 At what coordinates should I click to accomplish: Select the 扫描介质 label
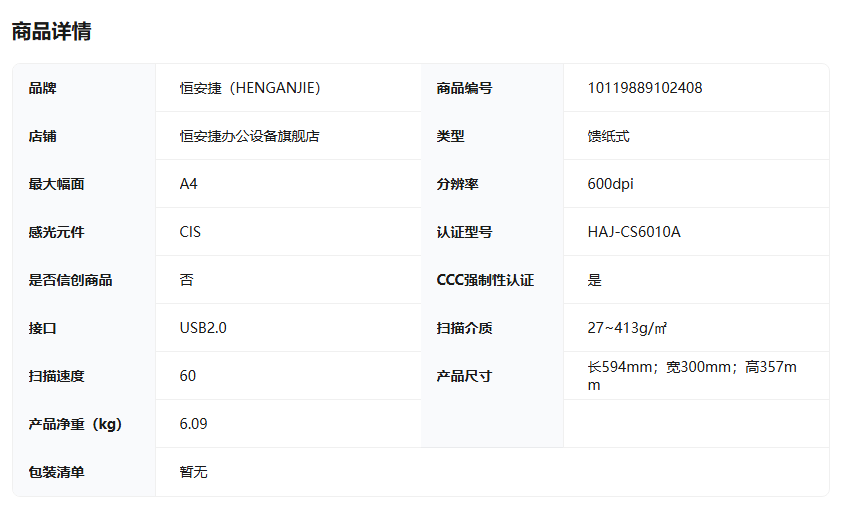pyautogui.click(x=464, y=327)
